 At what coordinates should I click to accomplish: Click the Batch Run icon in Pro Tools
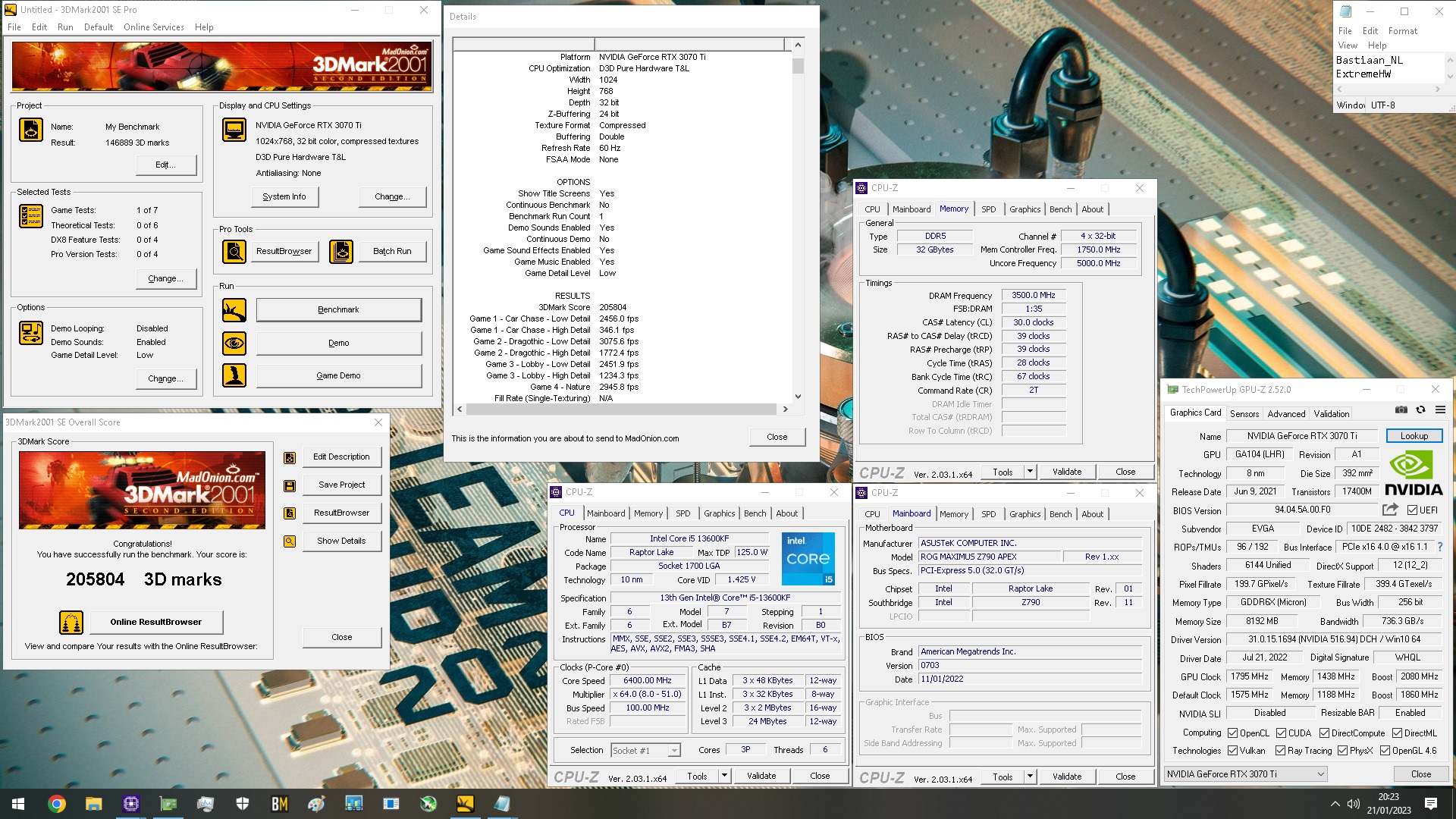click(341, 251)
